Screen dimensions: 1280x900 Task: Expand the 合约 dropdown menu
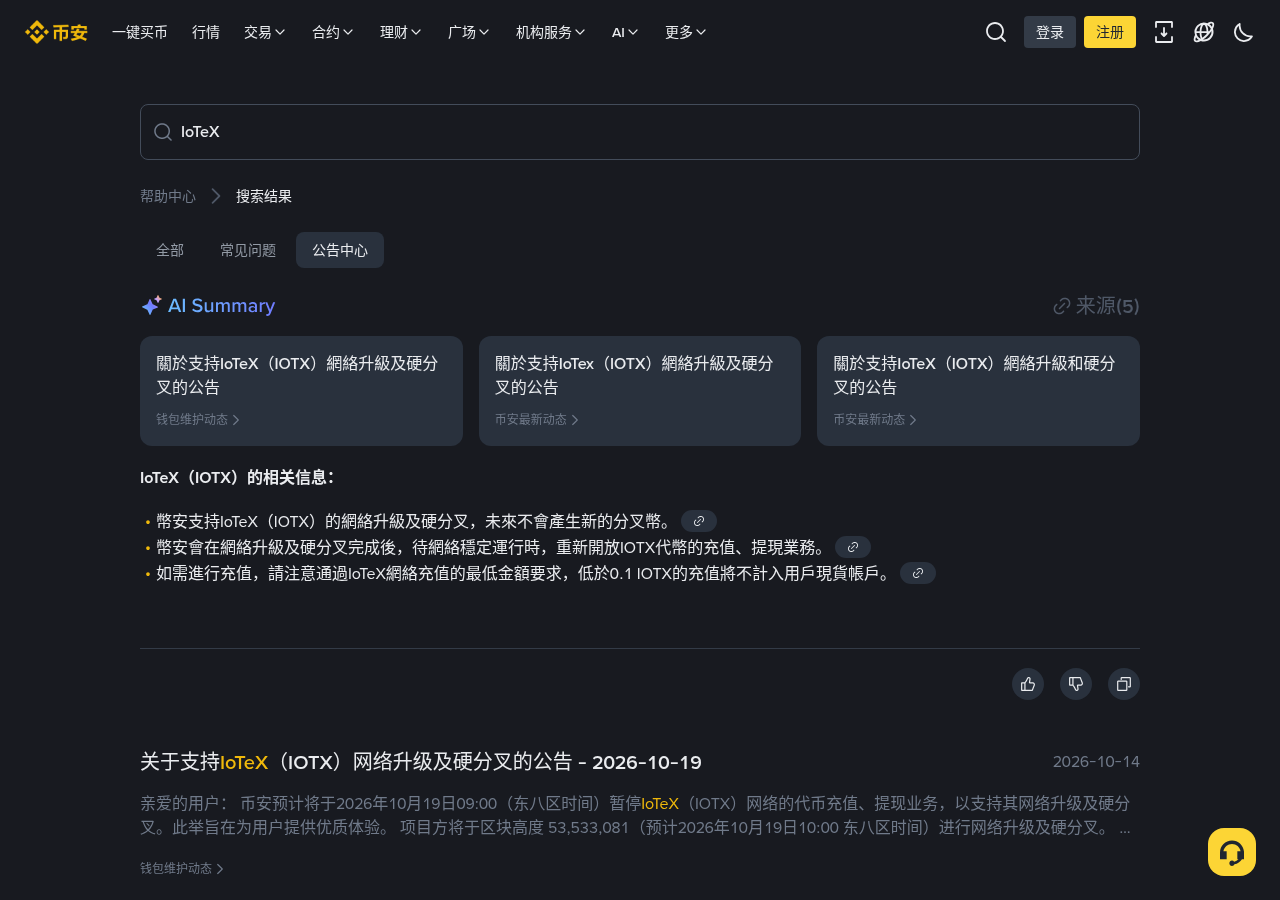(x=333, y=32)
